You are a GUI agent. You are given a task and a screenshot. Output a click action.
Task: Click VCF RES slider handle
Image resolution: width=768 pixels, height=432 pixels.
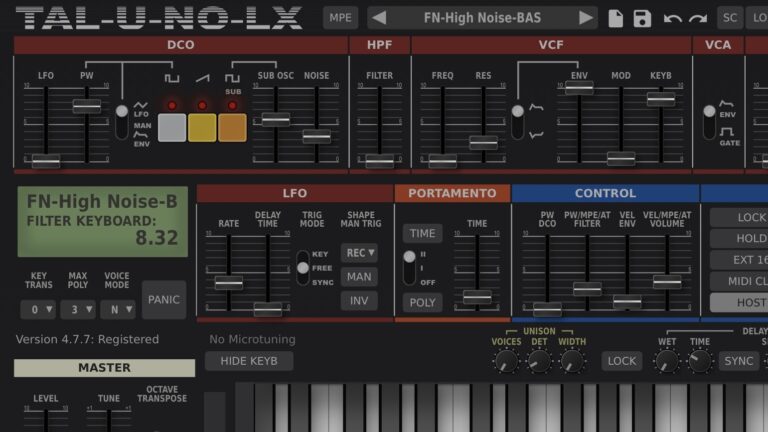pos(483,142)
